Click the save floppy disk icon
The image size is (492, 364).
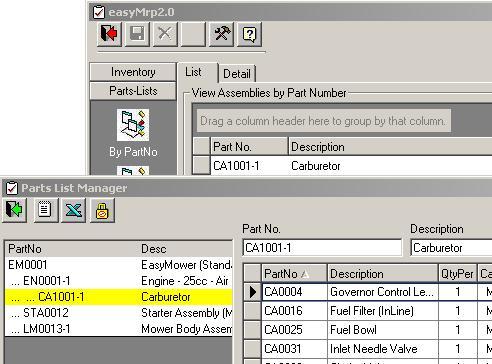pos(137,34)
